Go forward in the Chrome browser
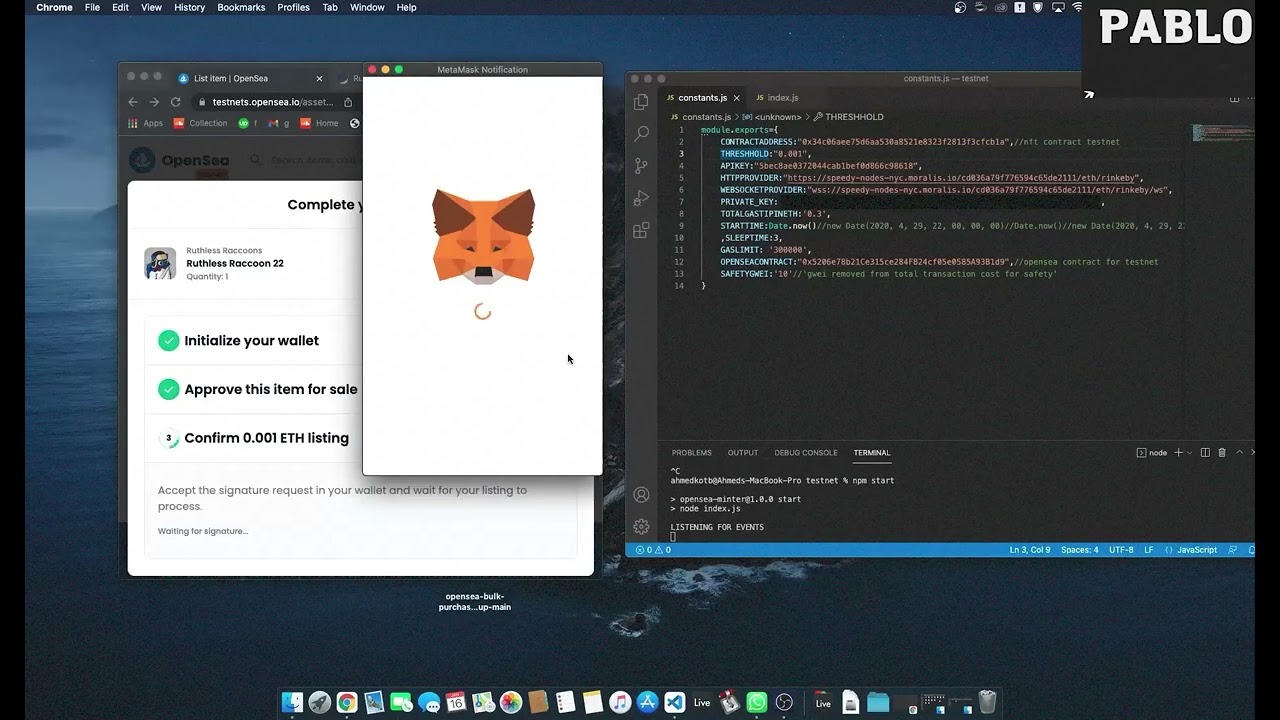Image resolution: width=1280 pixels, height=720 pixels. point(154,102)
